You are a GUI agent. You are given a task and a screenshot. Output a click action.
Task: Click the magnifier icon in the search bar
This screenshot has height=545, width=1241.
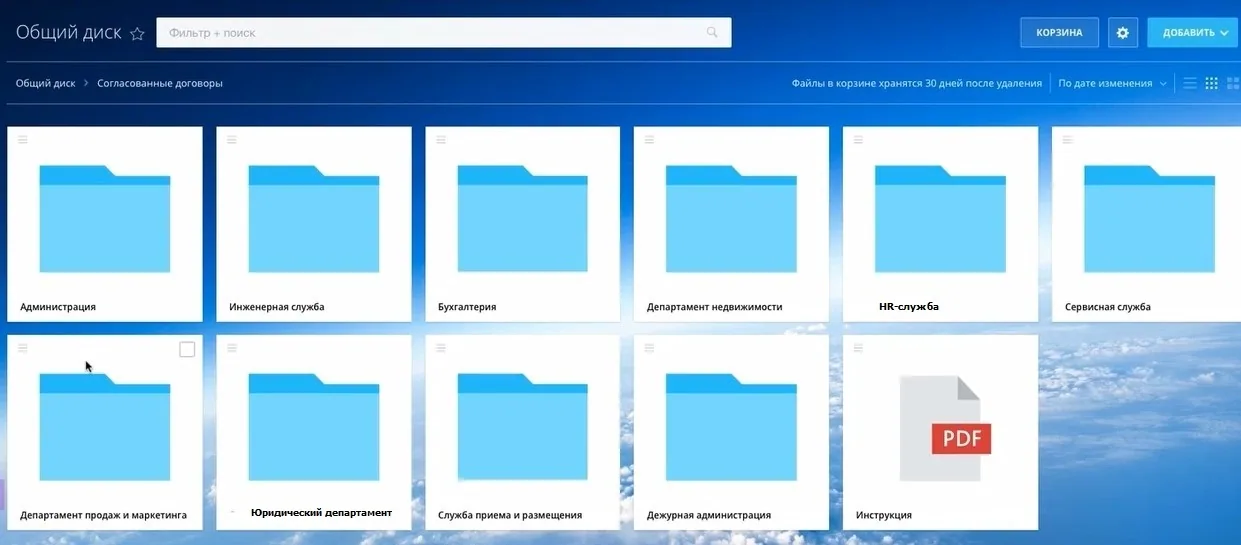click(712, 33)
